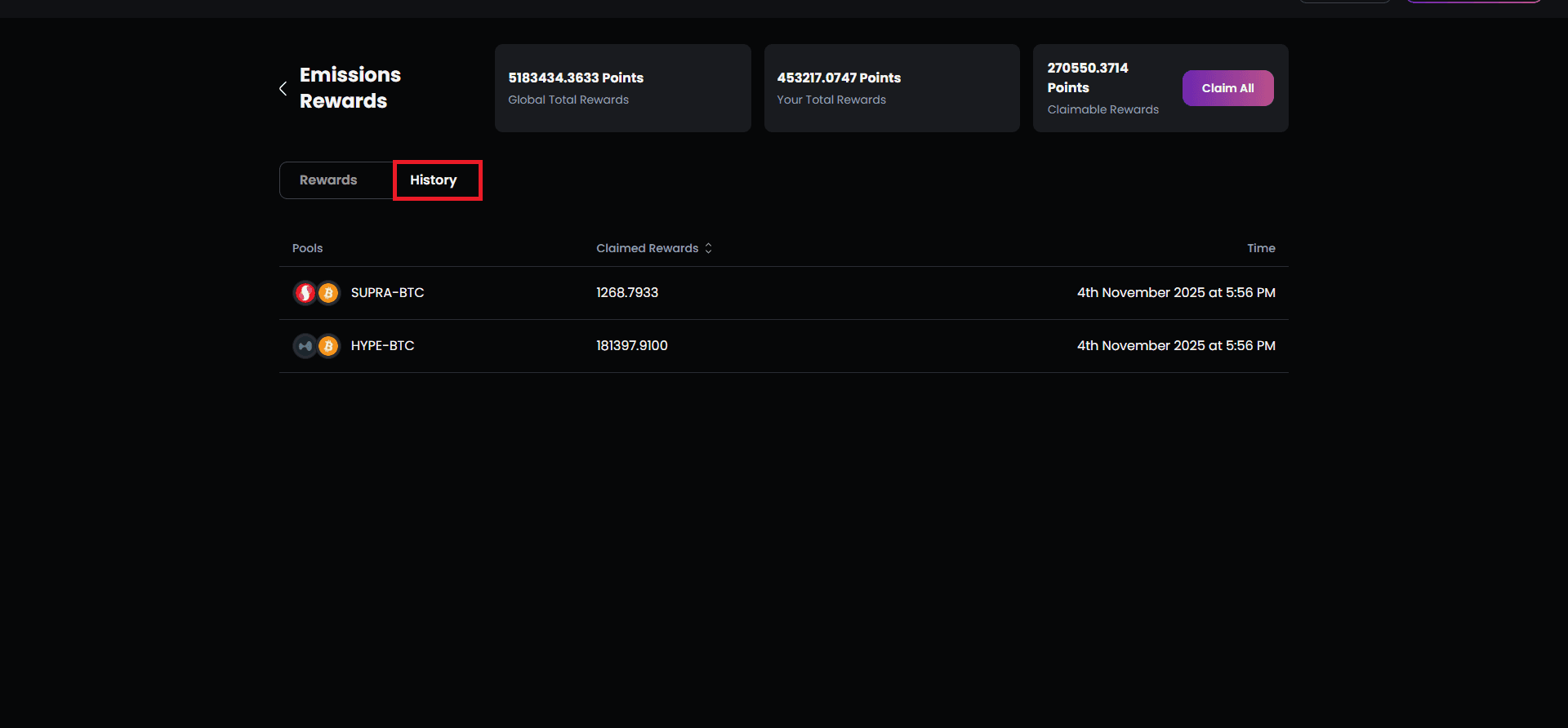Click the Time column header
1568x728 pixels.
point(1260,248)
